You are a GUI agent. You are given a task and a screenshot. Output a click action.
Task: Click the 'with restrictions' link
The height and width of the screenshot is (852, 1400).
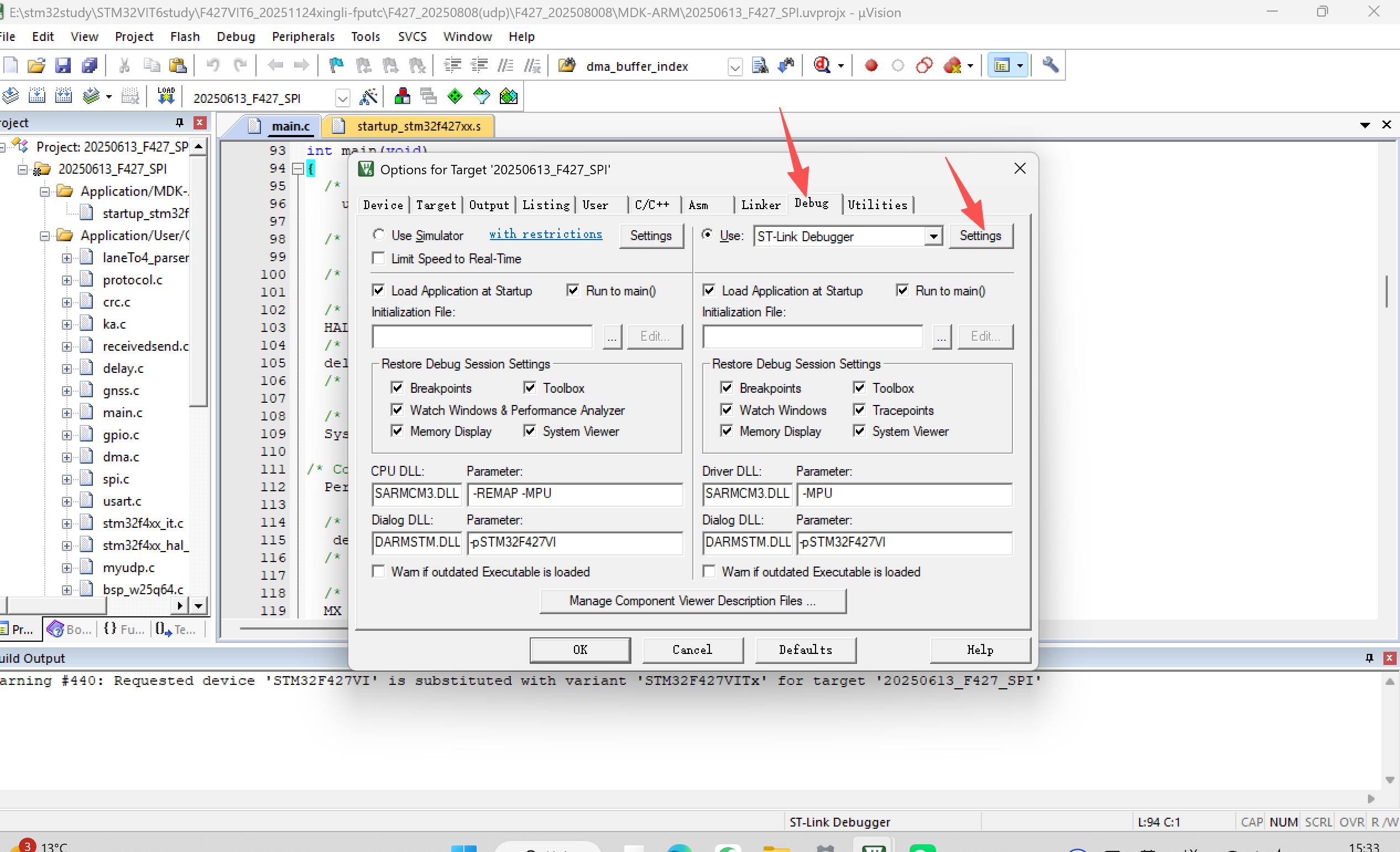pyautogui.click(x=545, y=234)
